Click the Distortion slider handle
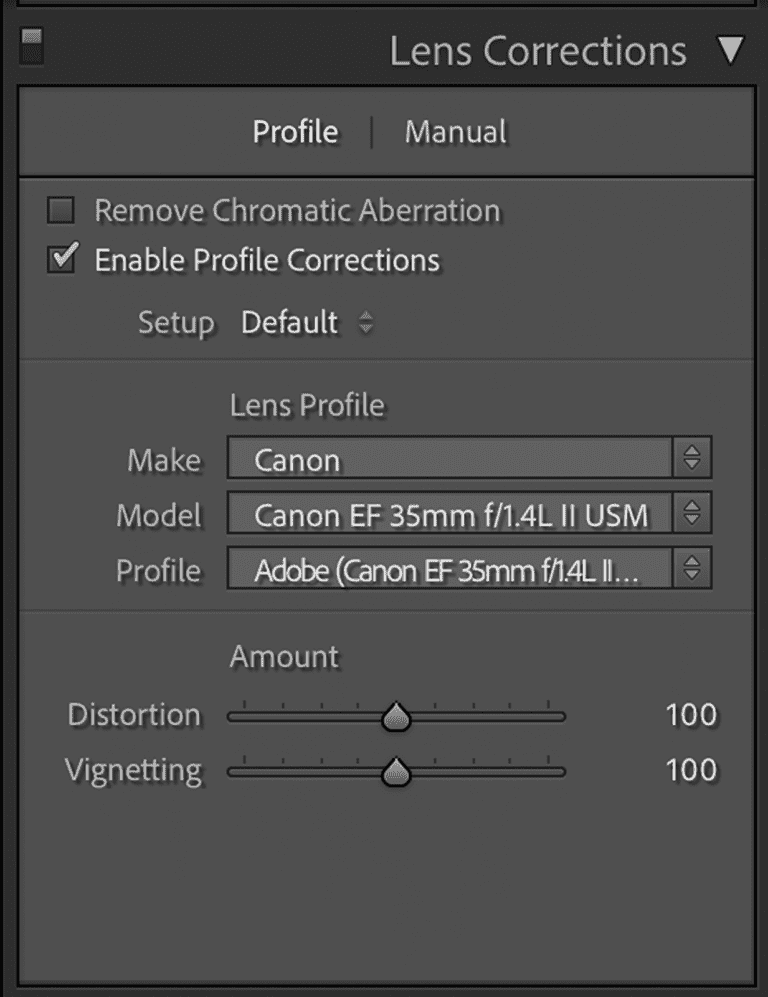The width and height of the screenshot is (768, 997). (x=396, y=715)
